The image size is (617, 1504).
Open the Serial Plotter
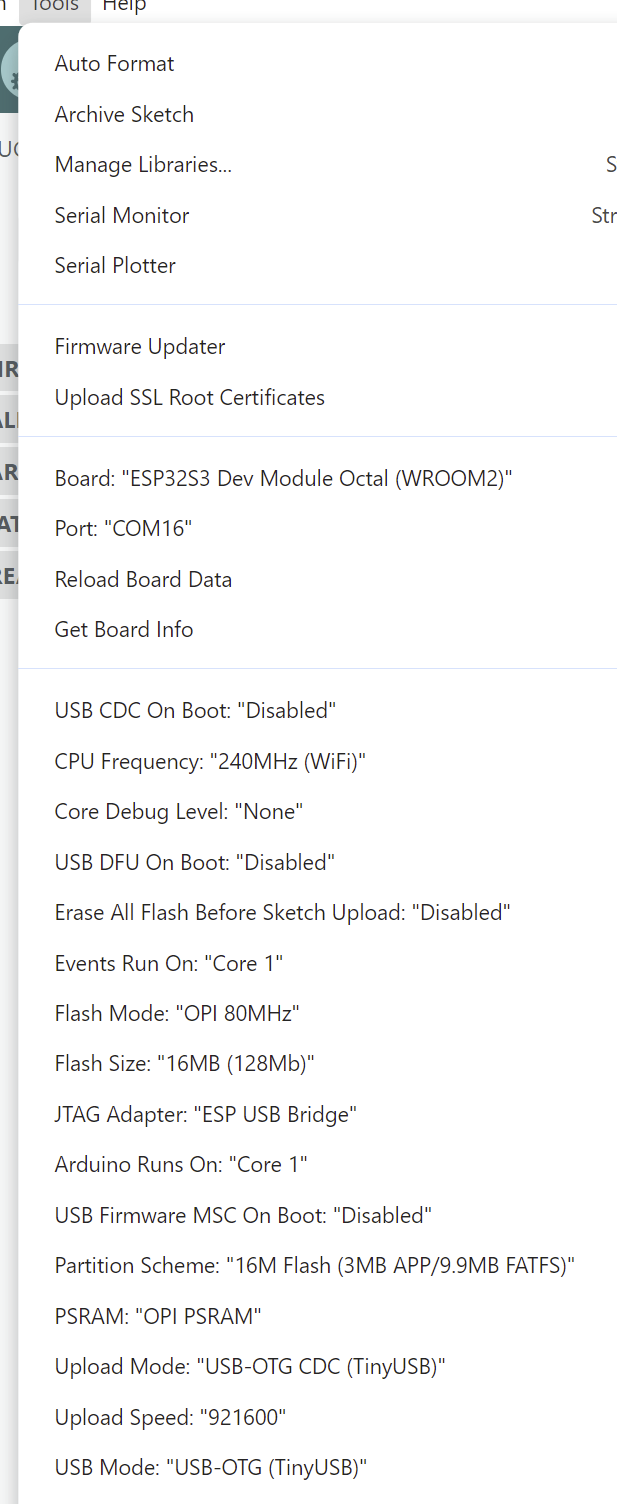click(x=115, y=266)
